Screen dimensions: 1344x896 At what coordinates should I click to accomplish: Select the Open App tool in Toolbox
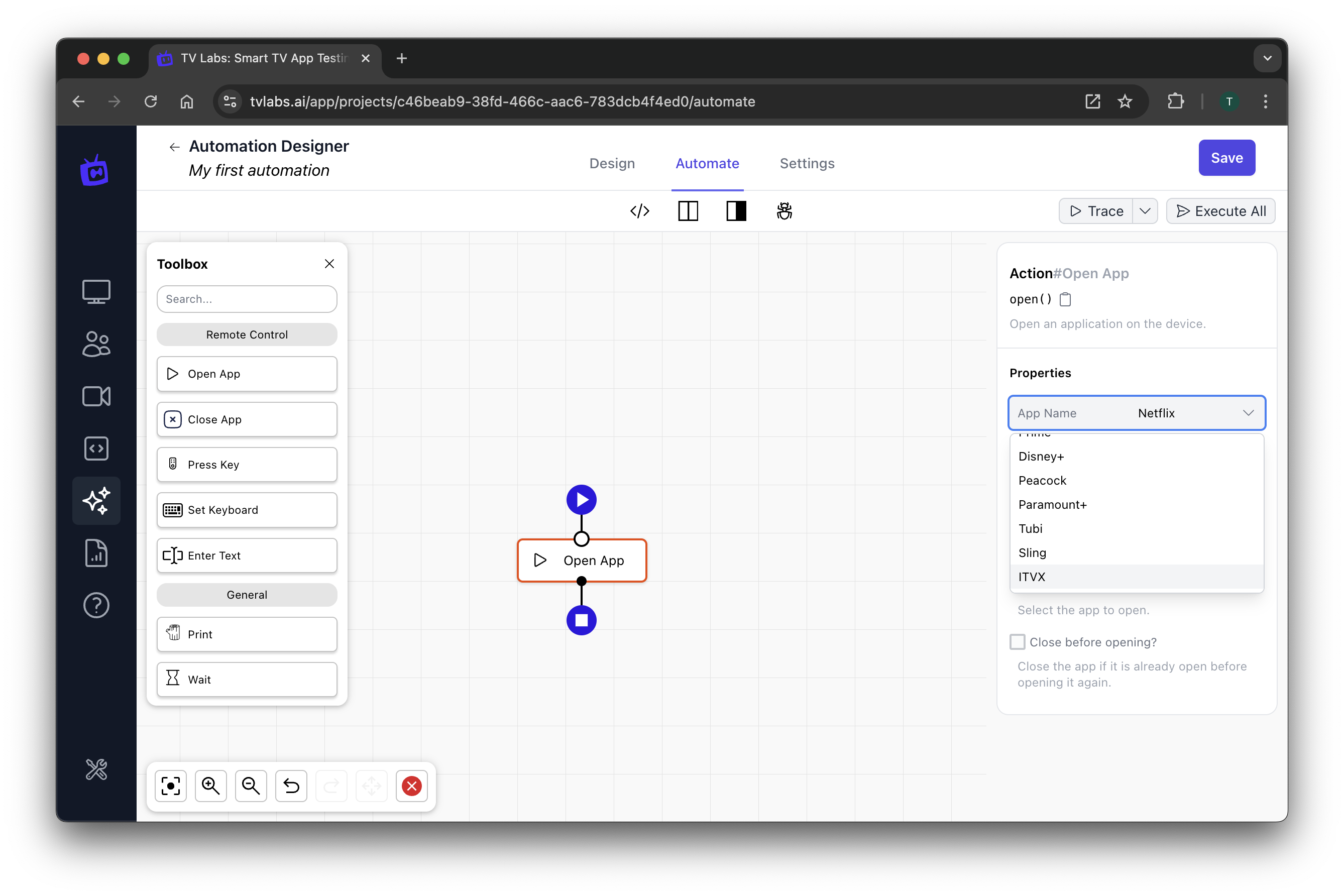click(246, 373)
